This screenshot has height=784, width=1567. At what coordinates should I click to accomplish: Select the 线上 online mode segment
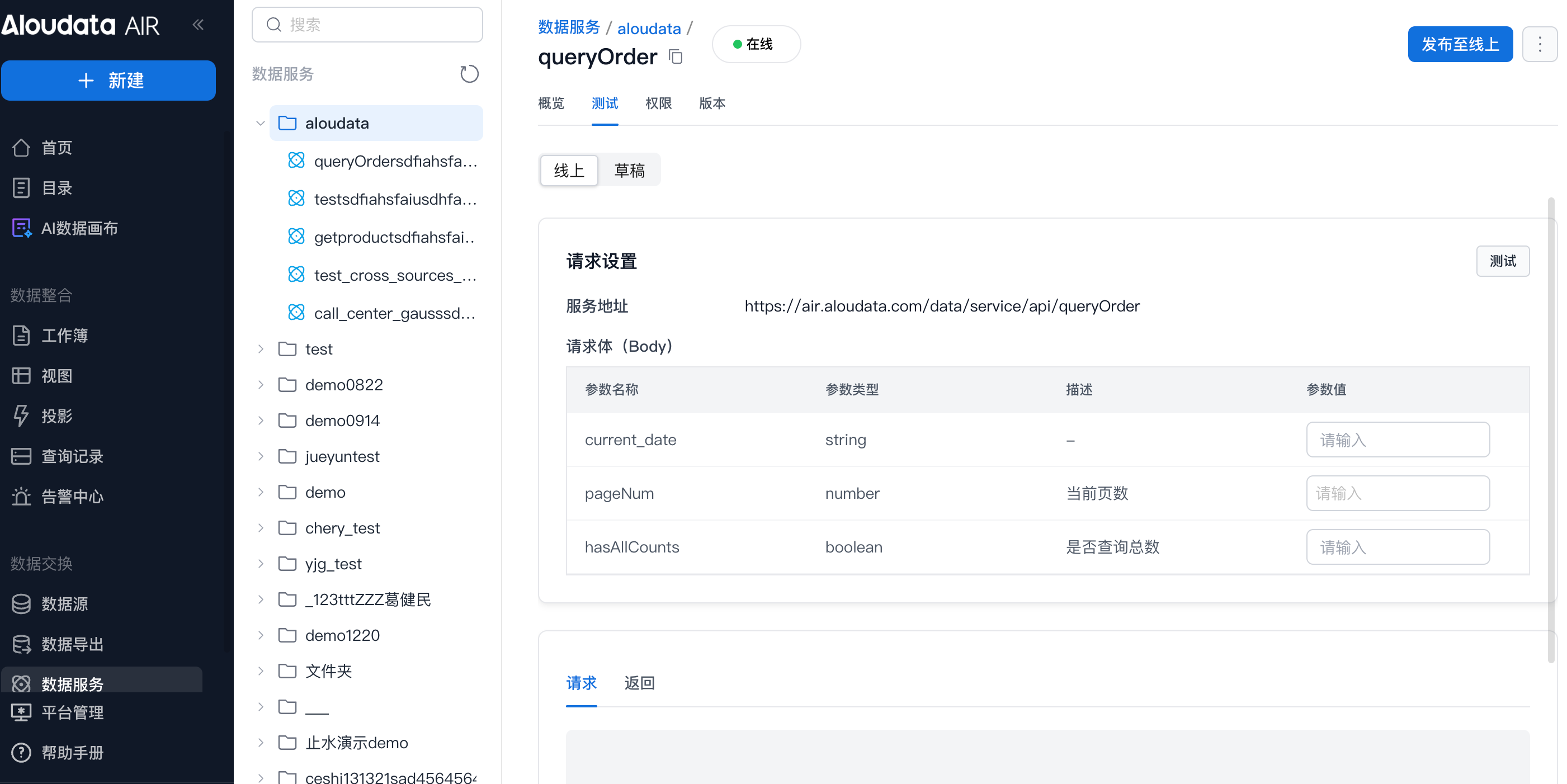coord(569,171)
